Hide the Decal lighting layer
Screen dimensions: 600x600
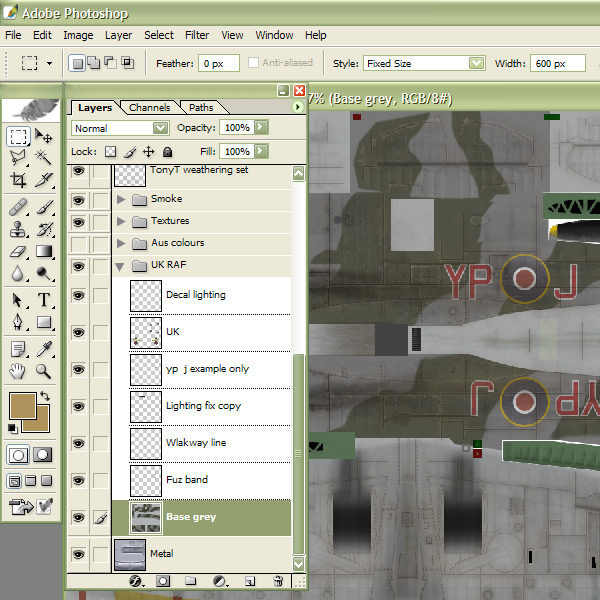click(78, 295)
